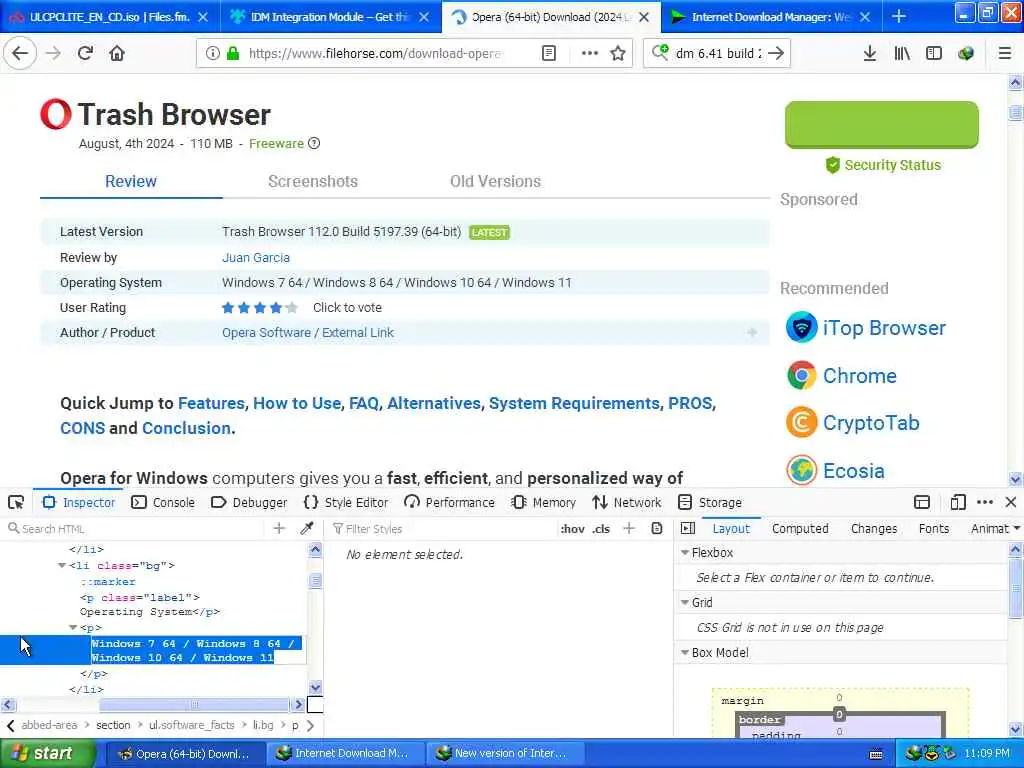Toggle the sidebar icon in toolbar
This screenshot has height=768, width=1024.
934,54
